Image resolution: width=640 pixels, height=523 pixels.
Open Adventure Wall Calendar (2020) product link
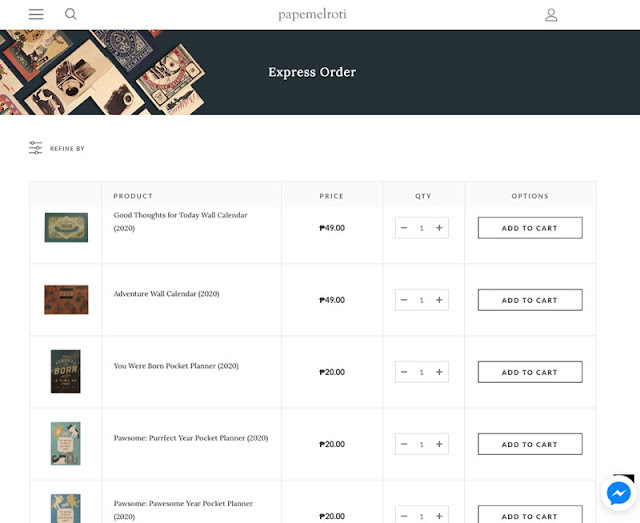pyautogui.click(x=167, y=294)
